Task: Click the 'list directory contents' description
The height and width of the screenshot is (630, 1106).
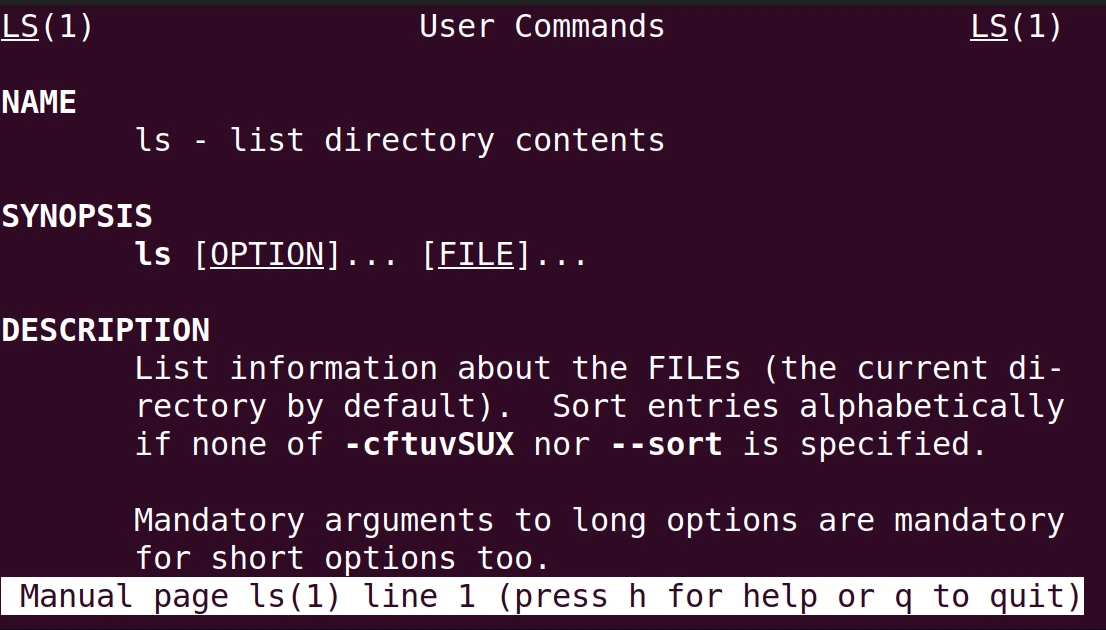Action: point(448,140)
